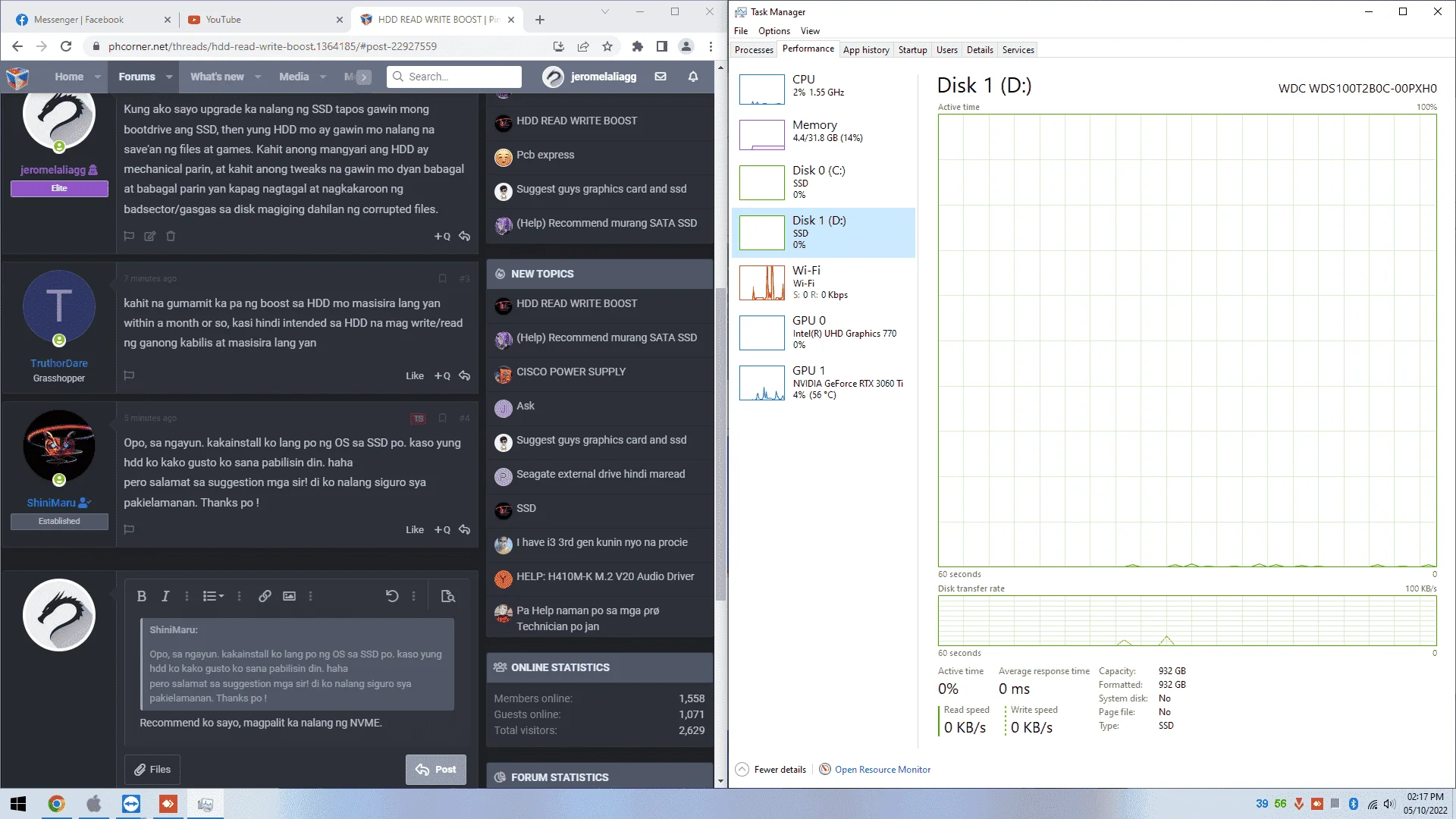Open Seagate external drive hindi maread topic
This screenshot has height=819, width=1456.
601,474
